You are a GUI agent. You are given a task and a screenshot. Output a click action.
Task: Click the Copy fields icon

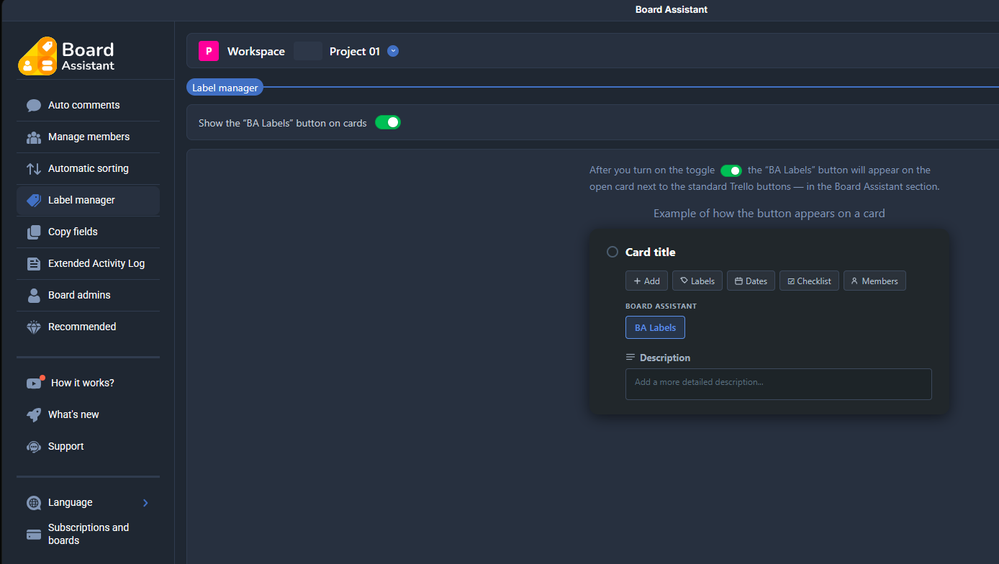coord(34,232)
